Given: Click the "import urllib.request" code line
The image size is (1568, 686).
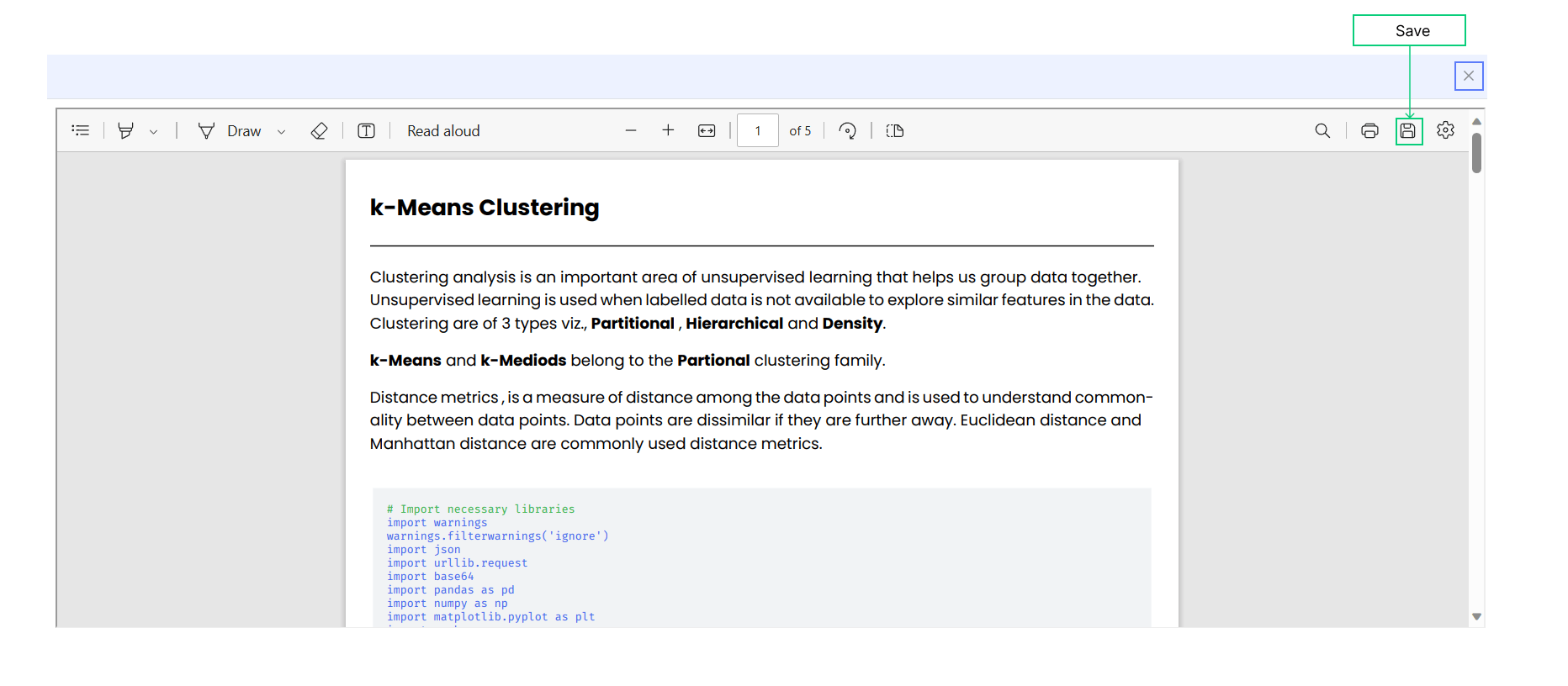Looking at the screenshot, I should coord(457,563).
